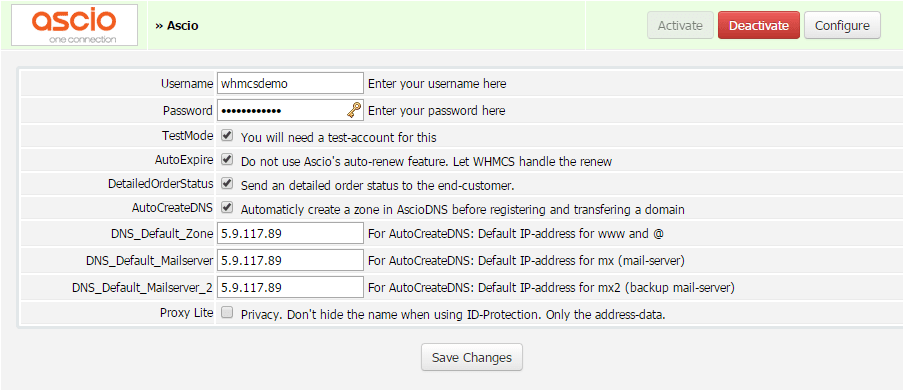
Task: Click the Activate button
Action: point(680,25)
